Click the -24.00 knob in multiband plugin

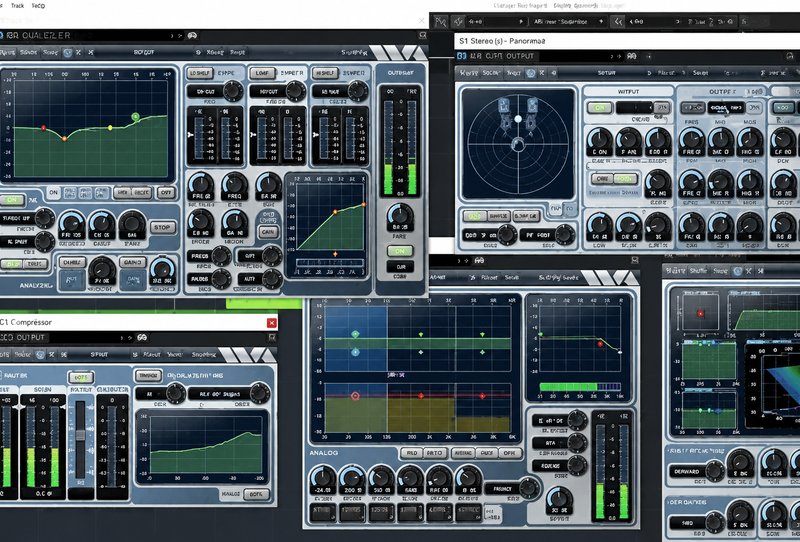(322, 479)
